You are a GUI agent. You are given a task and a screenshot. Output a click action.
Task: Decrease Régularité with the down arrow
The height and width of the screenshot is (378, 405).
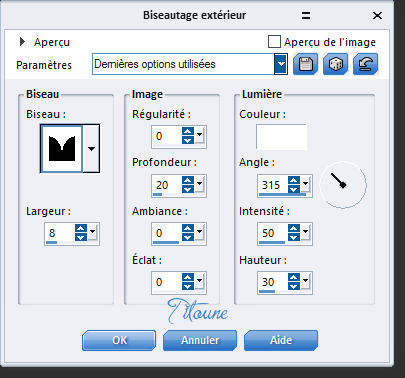tap(188, 140)
